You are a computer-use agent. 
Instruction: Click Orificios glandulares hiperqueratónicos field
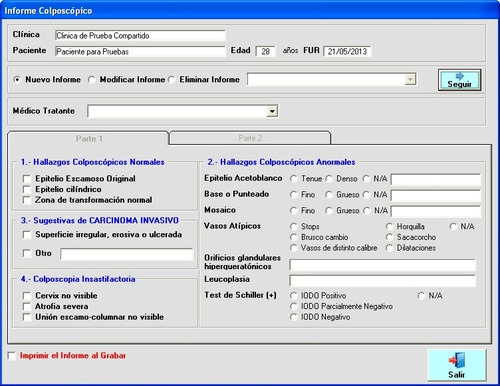click(382, 265)
